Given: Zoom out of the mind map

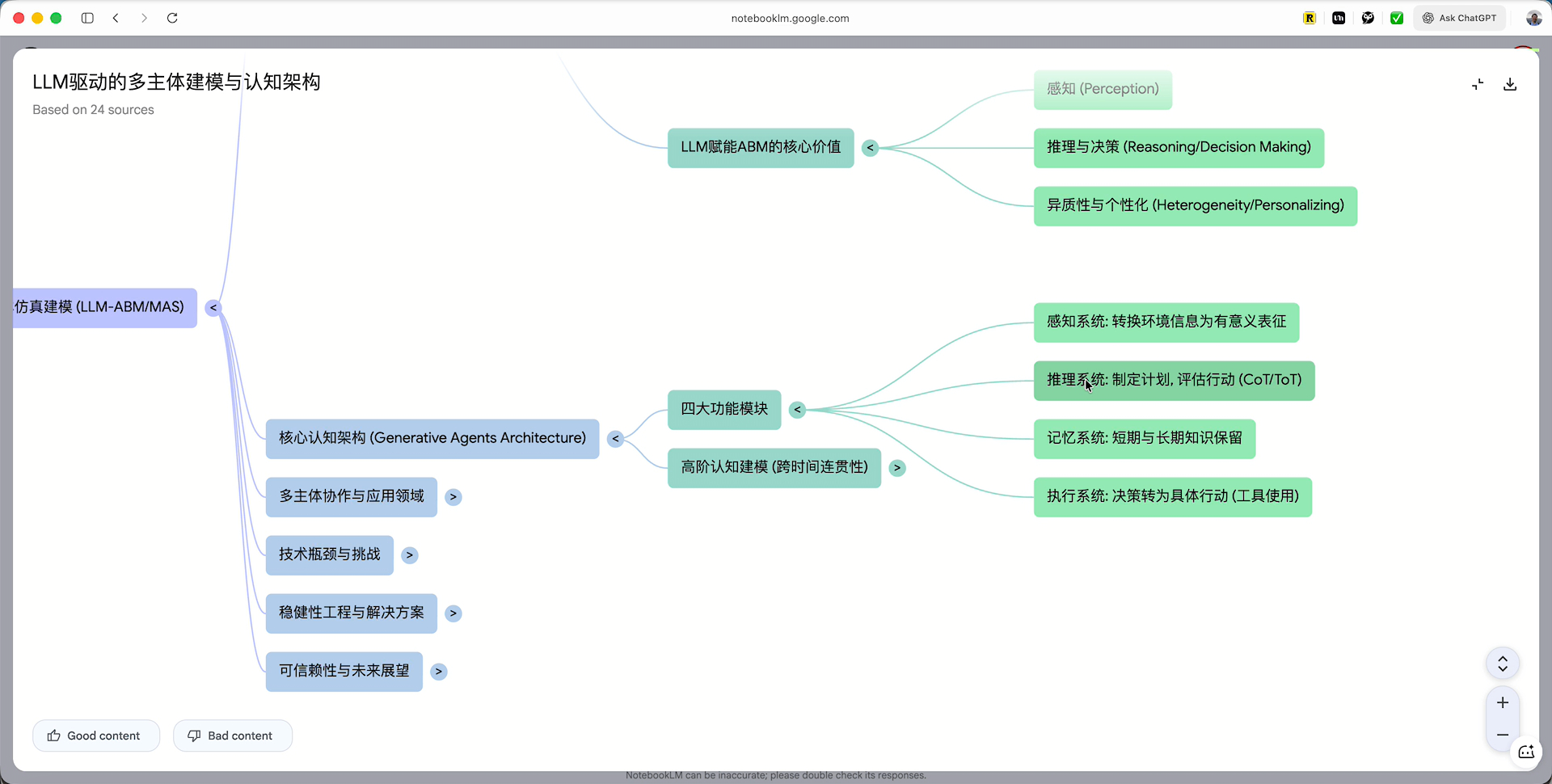Looking at the screenshot, I should tap(1503, 735).
